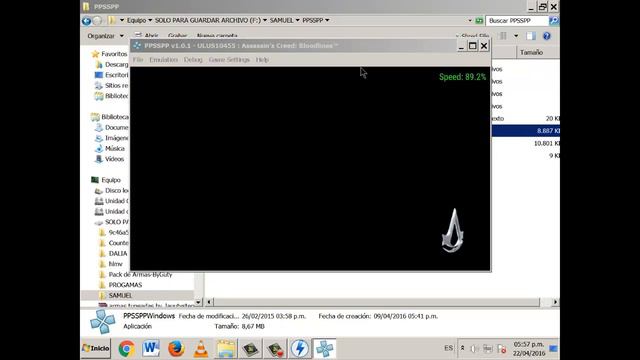Click the Grabar toolbar button in Explorer
640x360 pixels.
[x=177, y=36]
